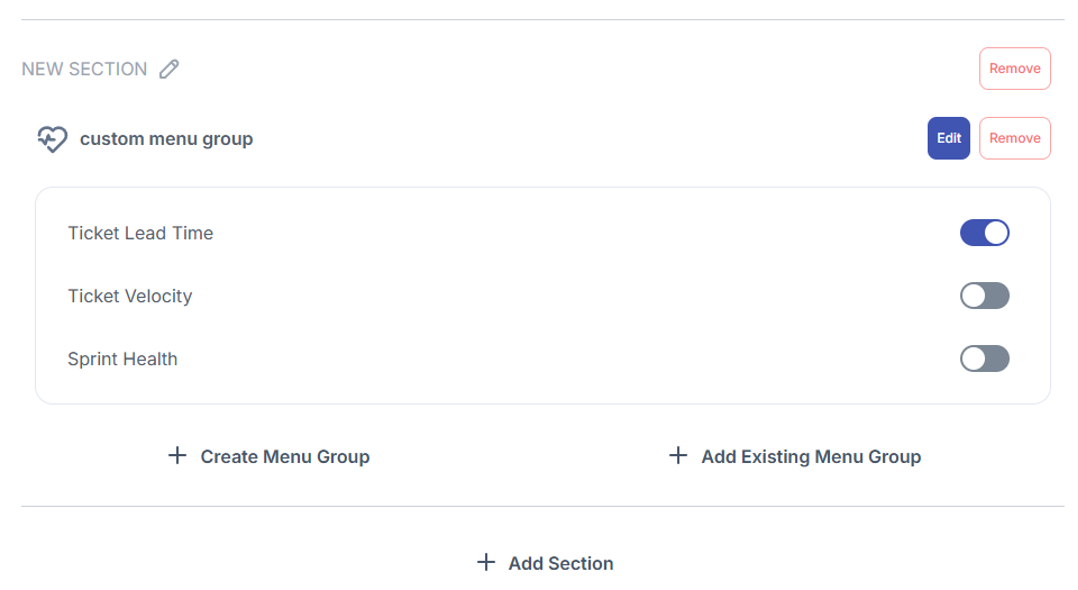Remove the NEW SECTION section
Screen dimensions: 1078x590
[x=1014, y=69]
